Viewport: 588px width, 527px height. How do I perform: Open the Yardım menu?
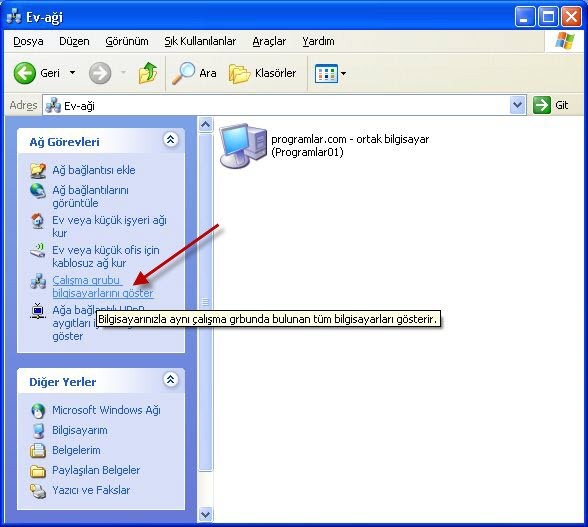point(318,41)
